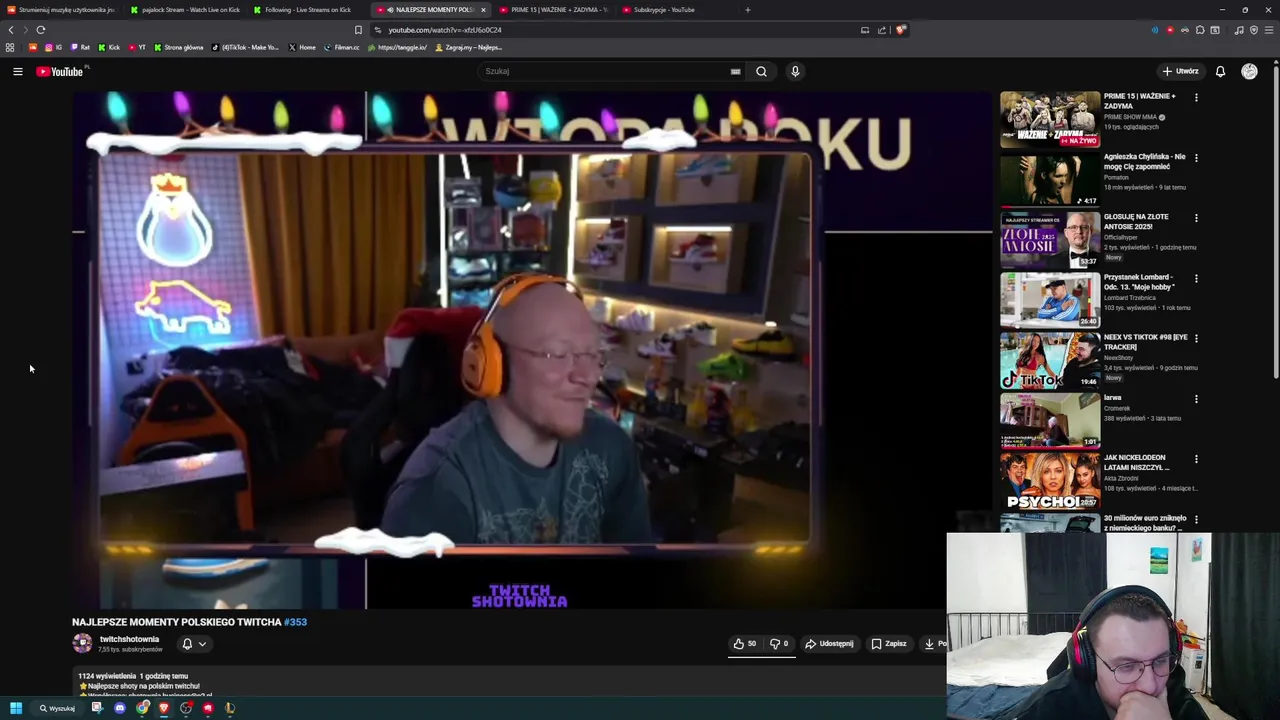This screenshot has width=1280, height=720.
Task: Open the TikTok bookmark
Action: pos(246,47)
